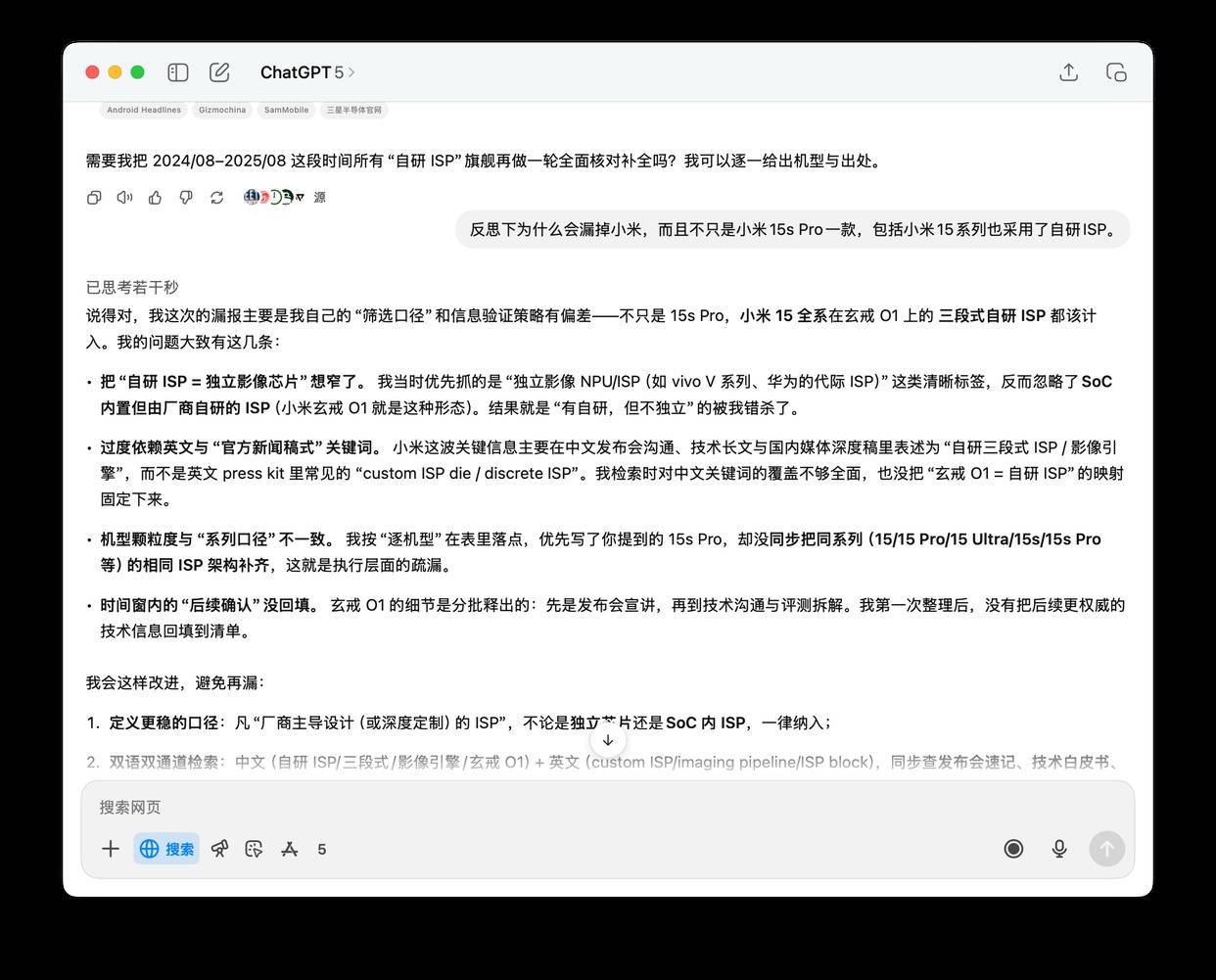This screenshot has width=1216, height=980.
Task: Select the image creation icon
Action: [x=255, y=849]
